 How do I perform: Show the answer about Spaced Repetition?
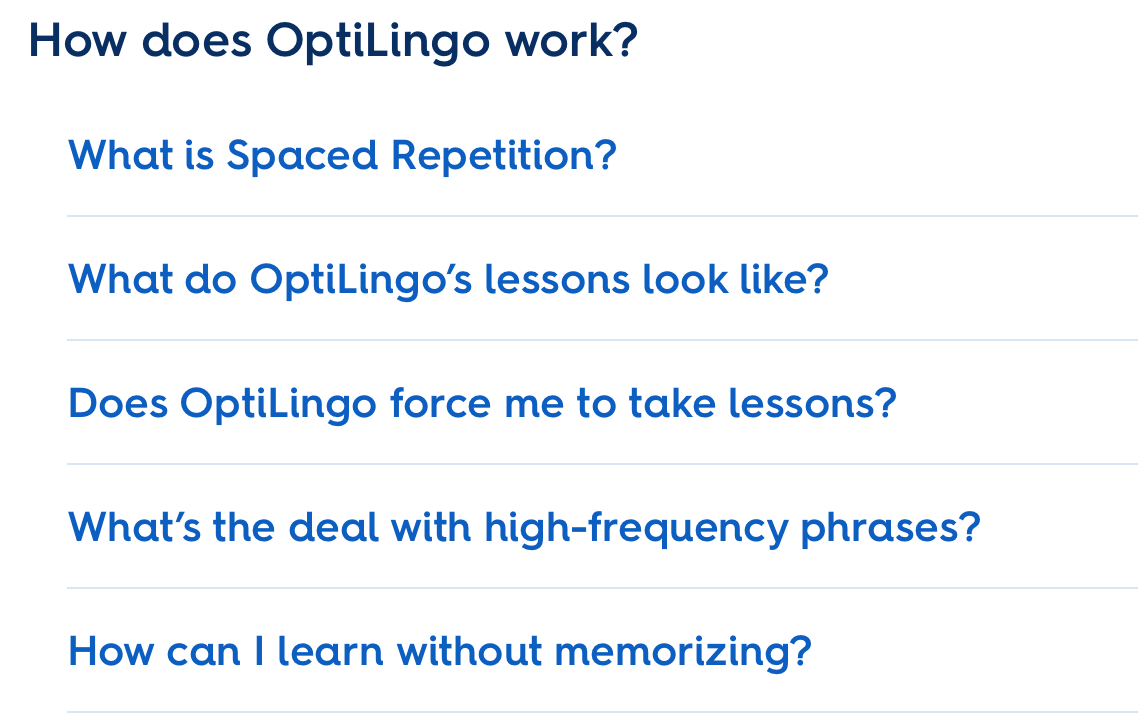pos(342,156)
